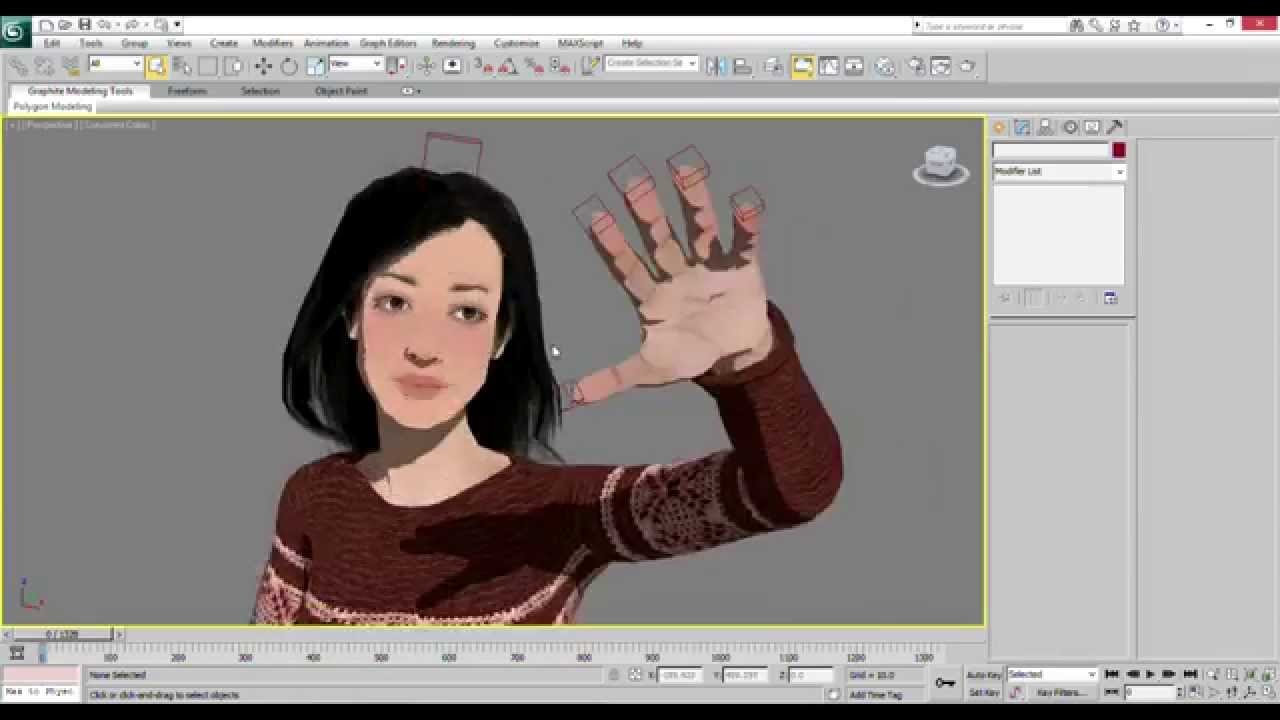Select the Select Object tool
1280x720 pixels.
[157, 66]
